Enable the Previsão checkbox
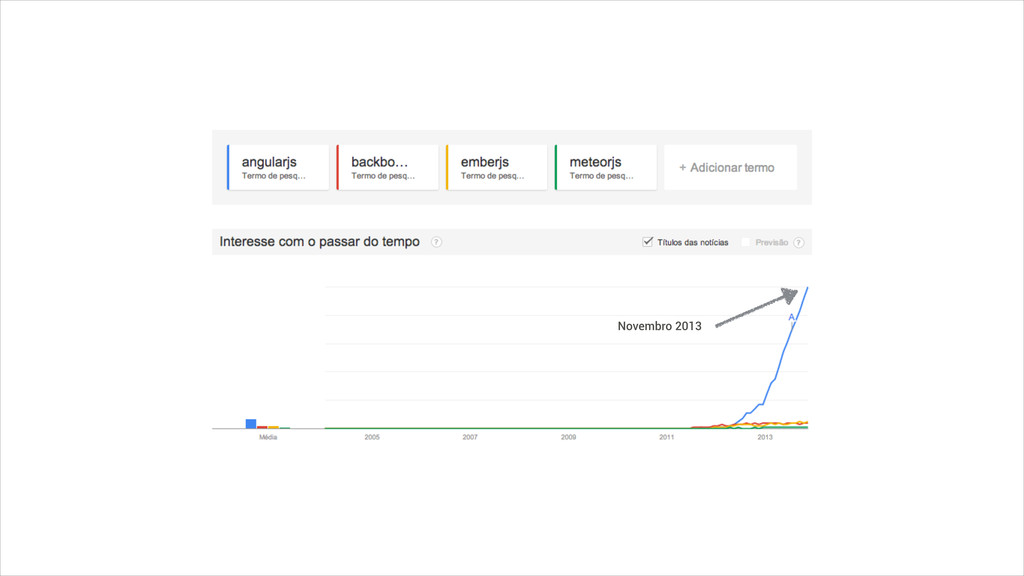1024x576 pixels. pyautogui.click(x=745, y=242)
